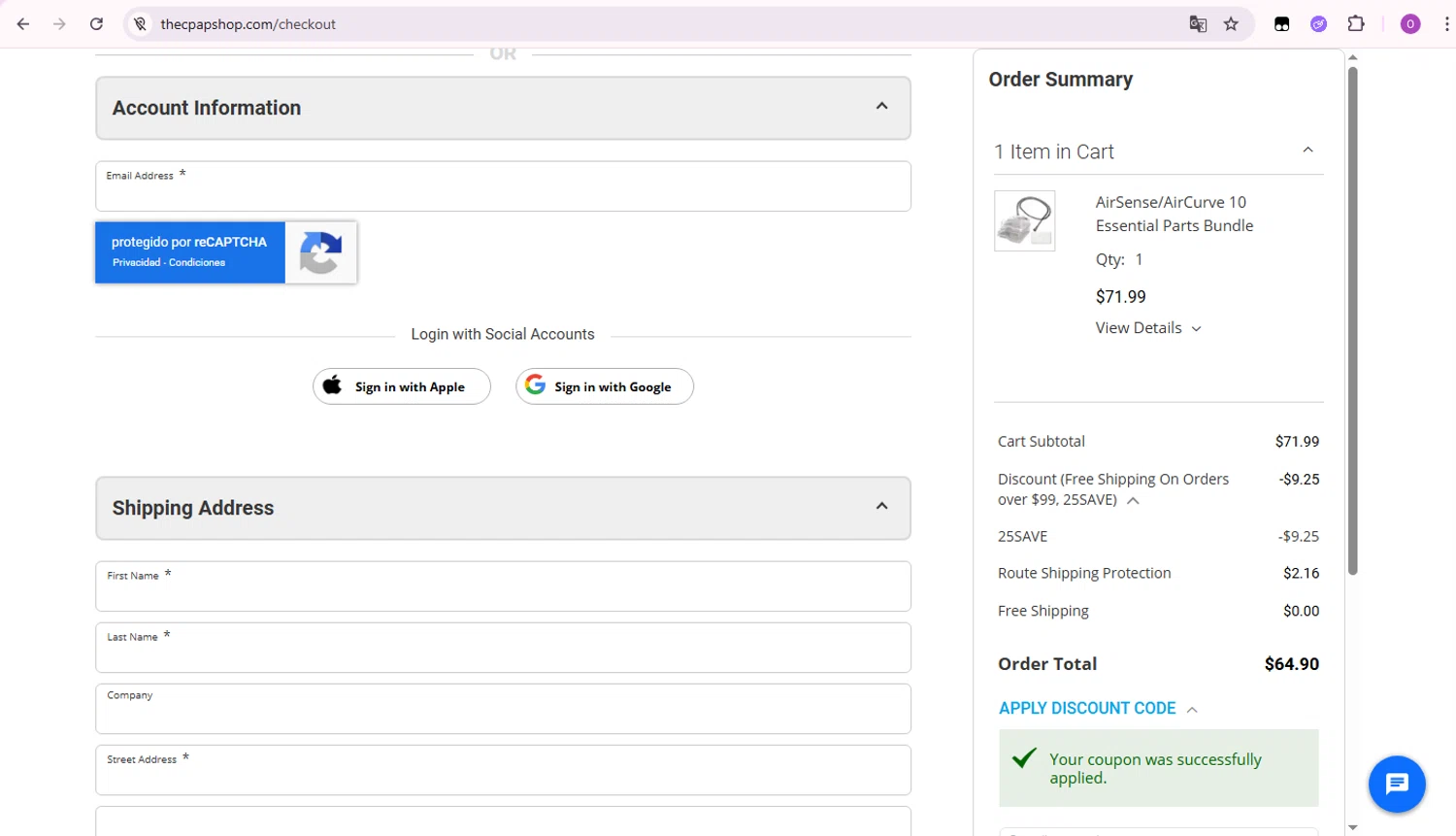Collapse the Account Information section
The width and height of the screenshot is (1456, 836).
point(881,107)
